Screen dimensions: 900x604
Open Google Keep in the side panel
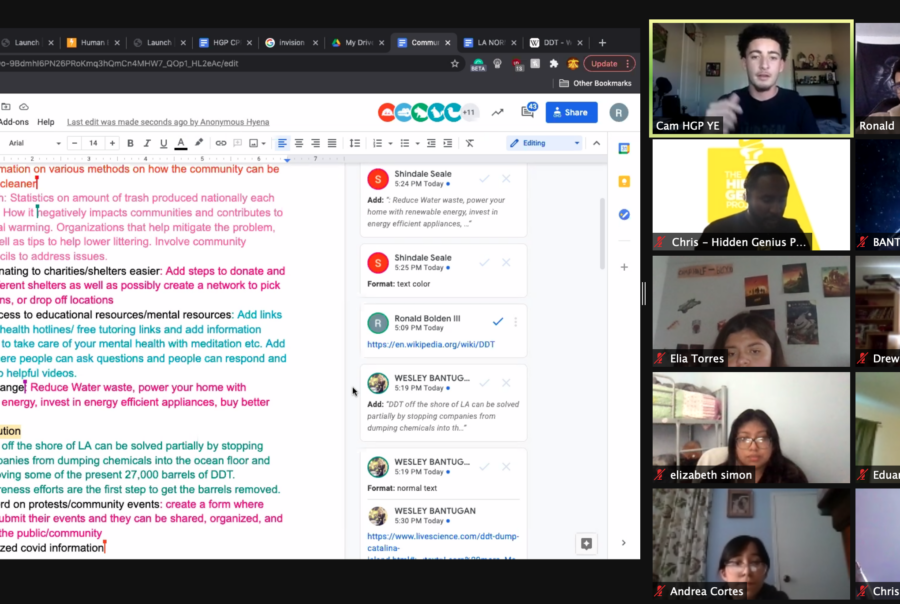pyautogui.click(x=624, y=181)
